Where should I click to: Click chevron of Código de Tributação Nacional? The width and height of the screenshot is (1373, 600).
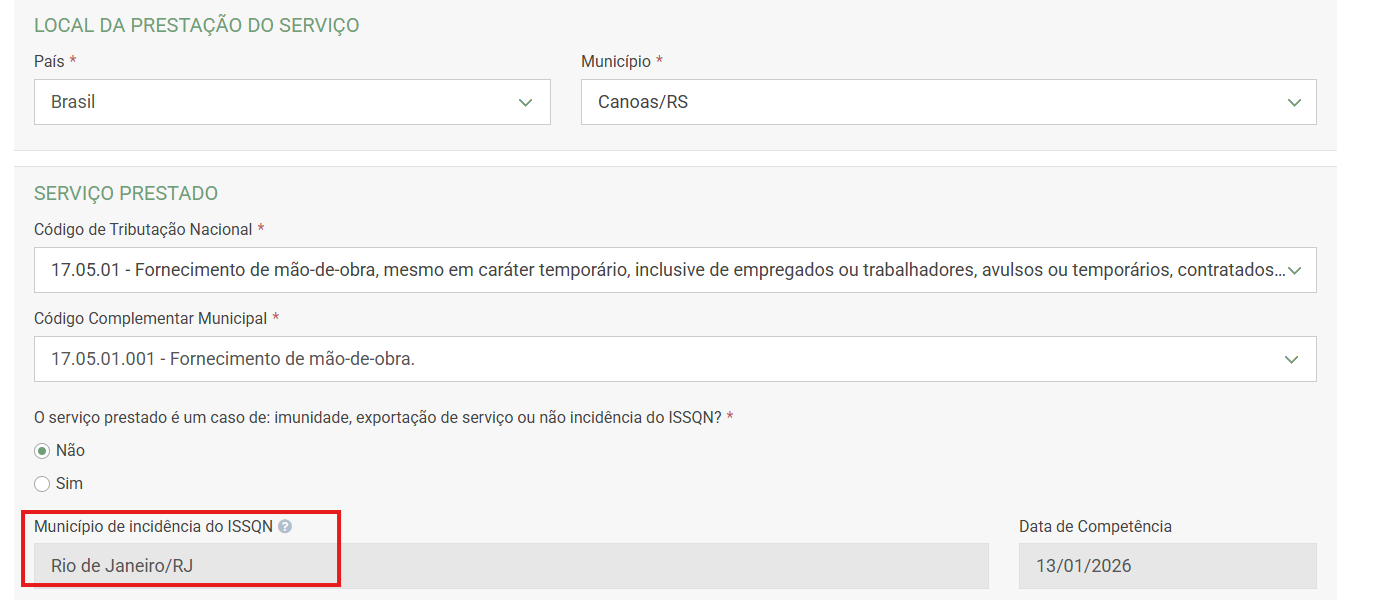pyautogui.click(x=1294, y=270)
